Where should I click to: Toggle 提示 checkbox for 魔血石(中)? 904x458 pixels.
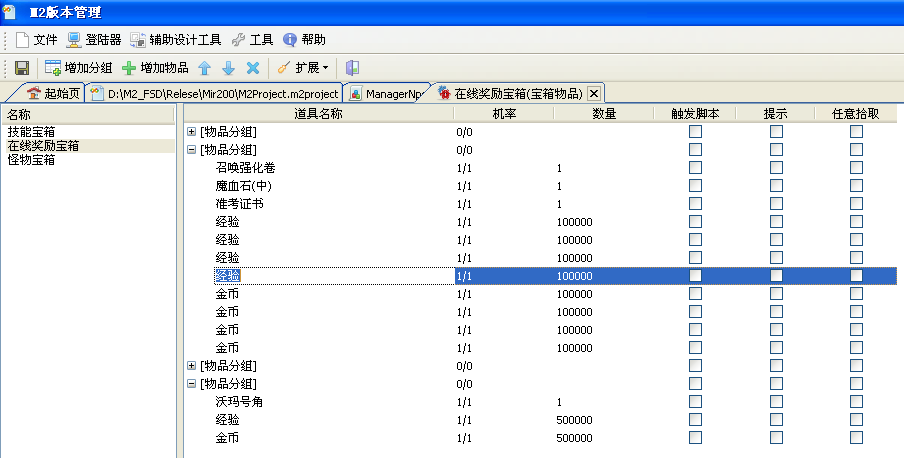coord(777,186)
